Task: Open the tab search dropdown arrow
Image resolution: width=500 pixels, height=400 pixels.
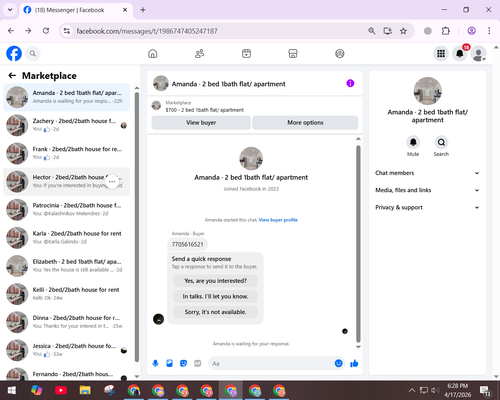Action: (x=10, y=10)
